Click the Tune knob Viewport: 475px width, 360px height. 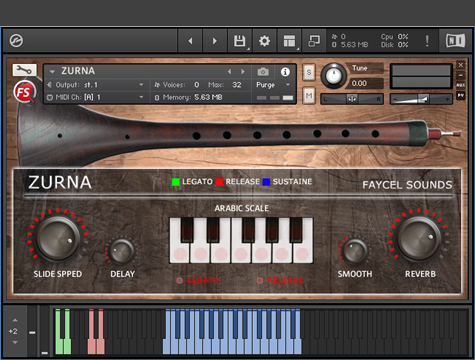click(334, 75)
